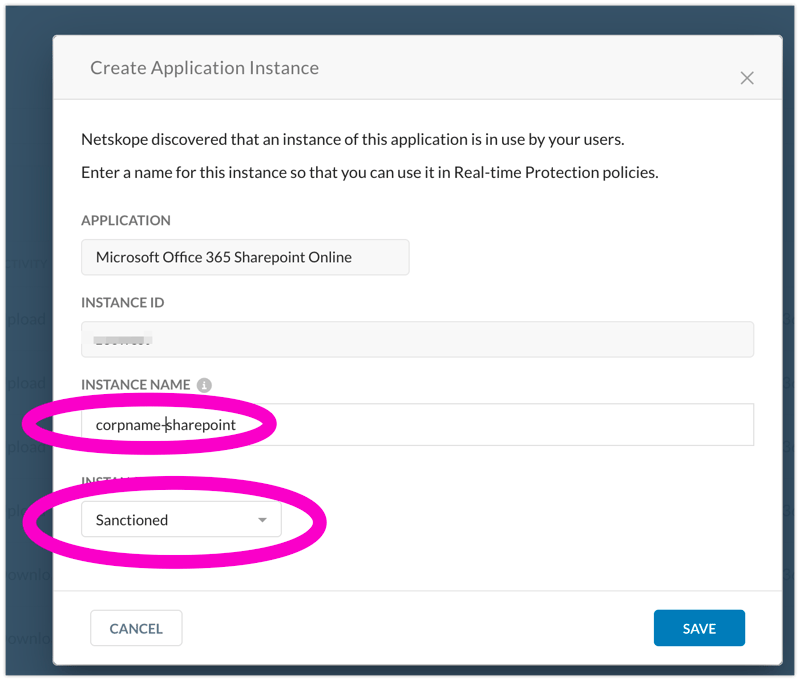This screenshot has width=800, height=681.
Task: Click the Microsoft Office 365 Sharepoint Online field
Action: [x=245, y=257]
